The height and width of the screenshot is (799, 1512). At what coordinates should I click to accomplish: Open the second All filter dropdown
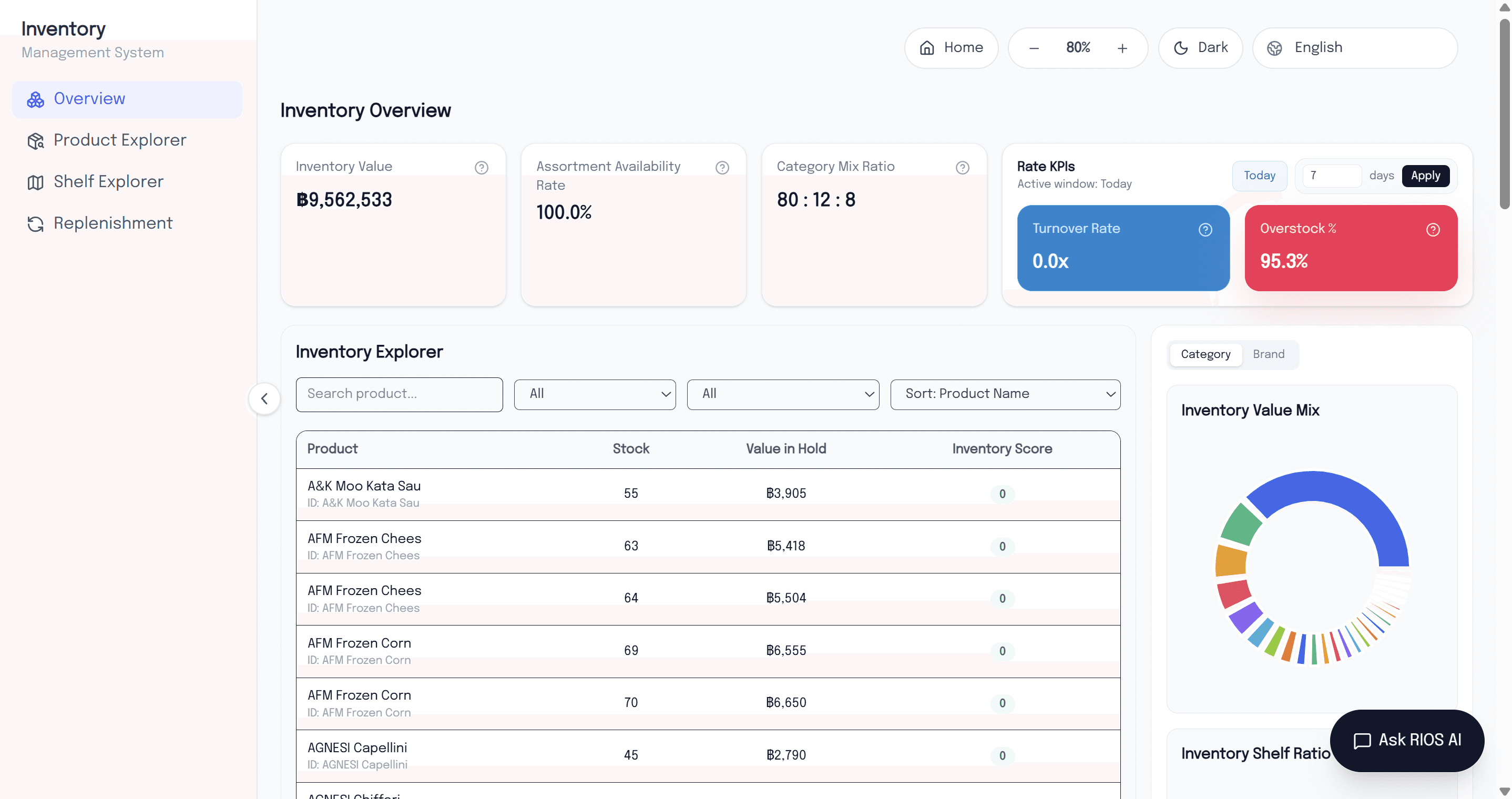click(783, 395)
